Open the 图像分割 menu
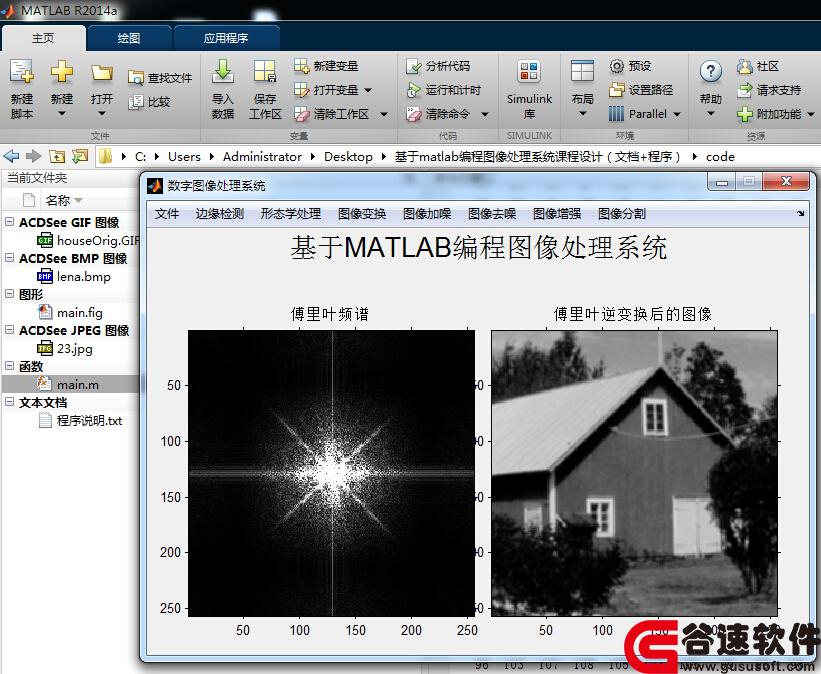This screenshot has height=674, width=821. pyautogui.click(x=622, y=214)
